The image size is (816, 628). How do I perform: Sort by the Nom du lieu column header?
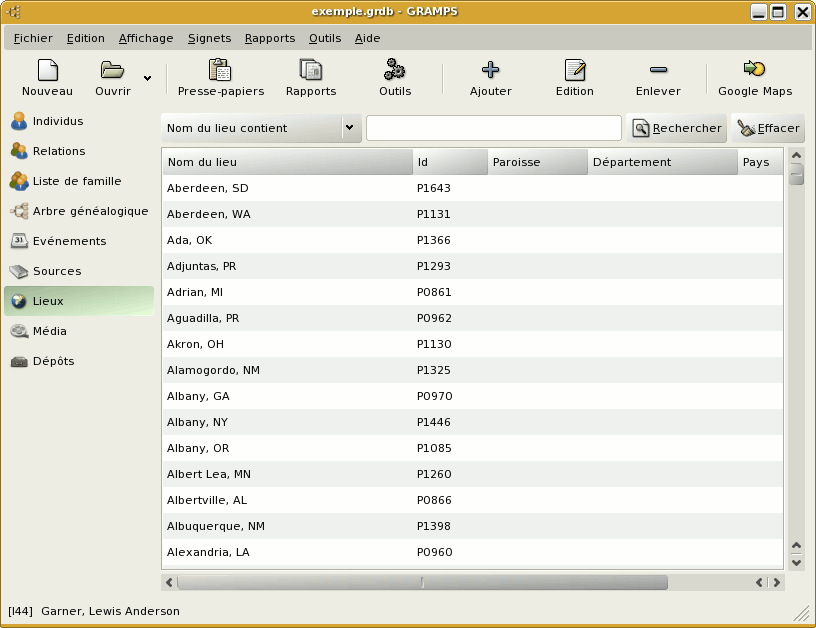tap(287, 162)
